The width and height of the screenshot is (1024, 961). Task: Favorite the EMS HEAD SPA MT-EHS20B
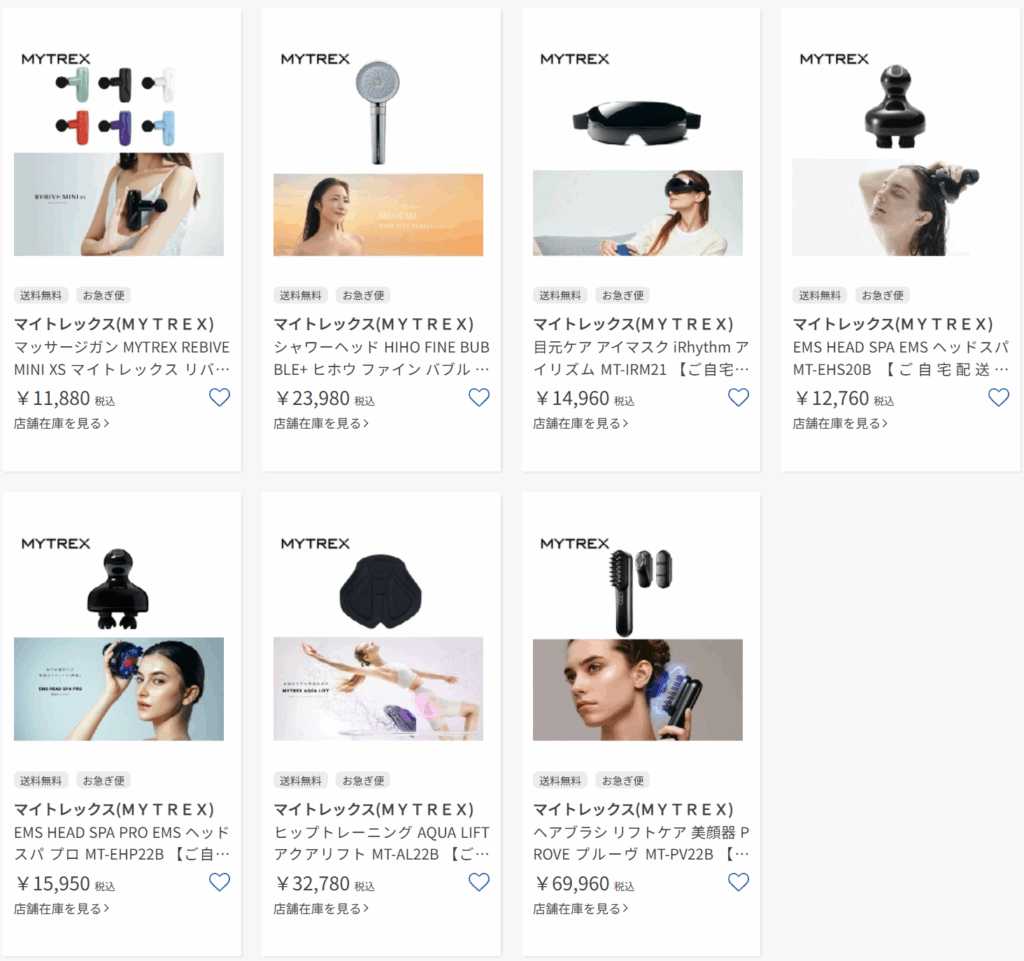click(999, 398)
